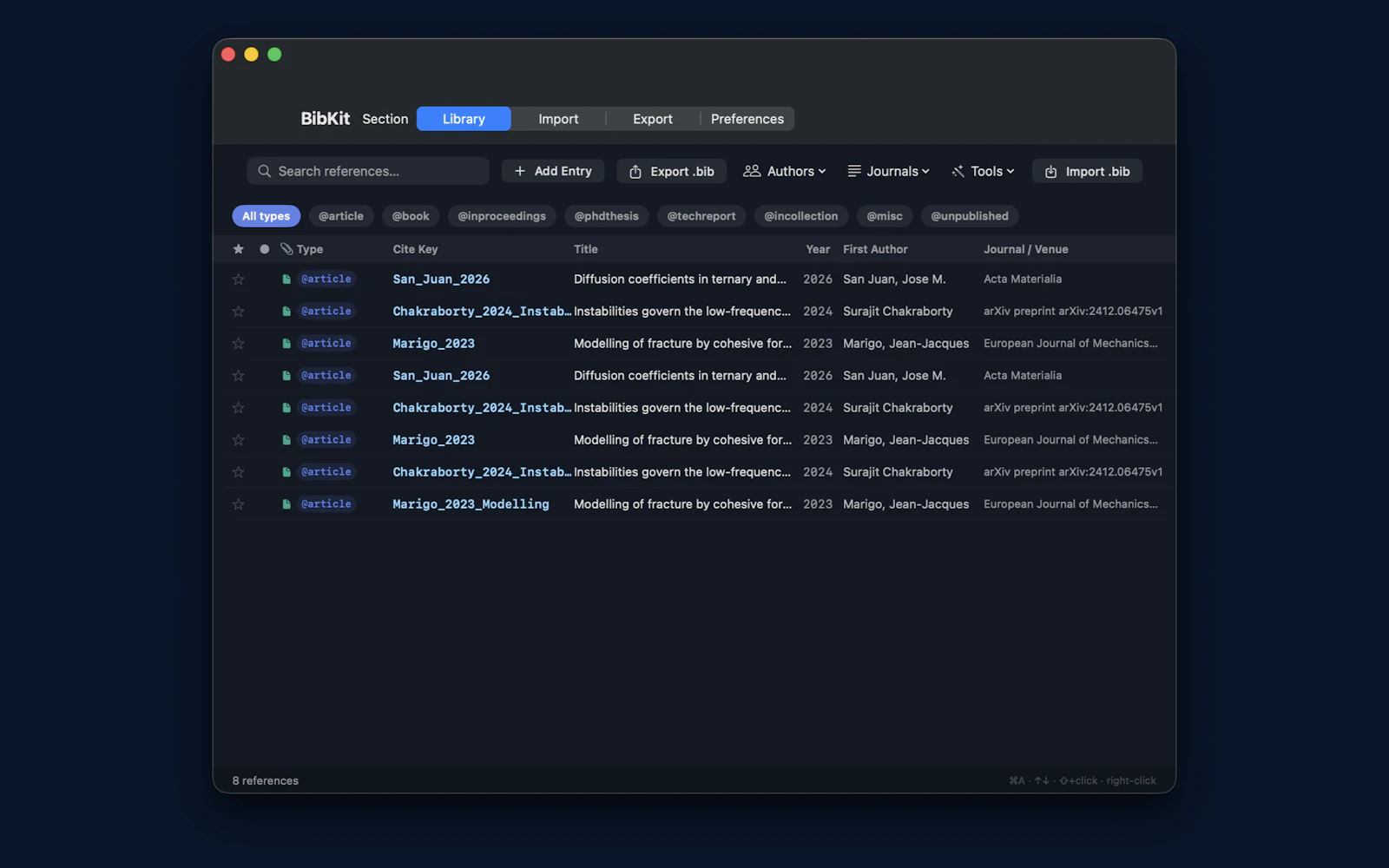Open the Authors dropdown

click(785, 171)
